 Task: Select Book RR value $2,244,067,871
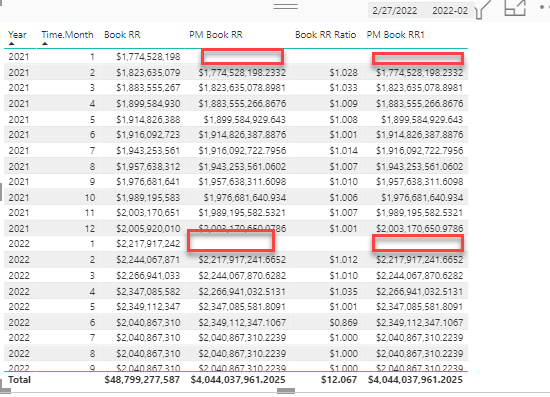pos(148,260)
